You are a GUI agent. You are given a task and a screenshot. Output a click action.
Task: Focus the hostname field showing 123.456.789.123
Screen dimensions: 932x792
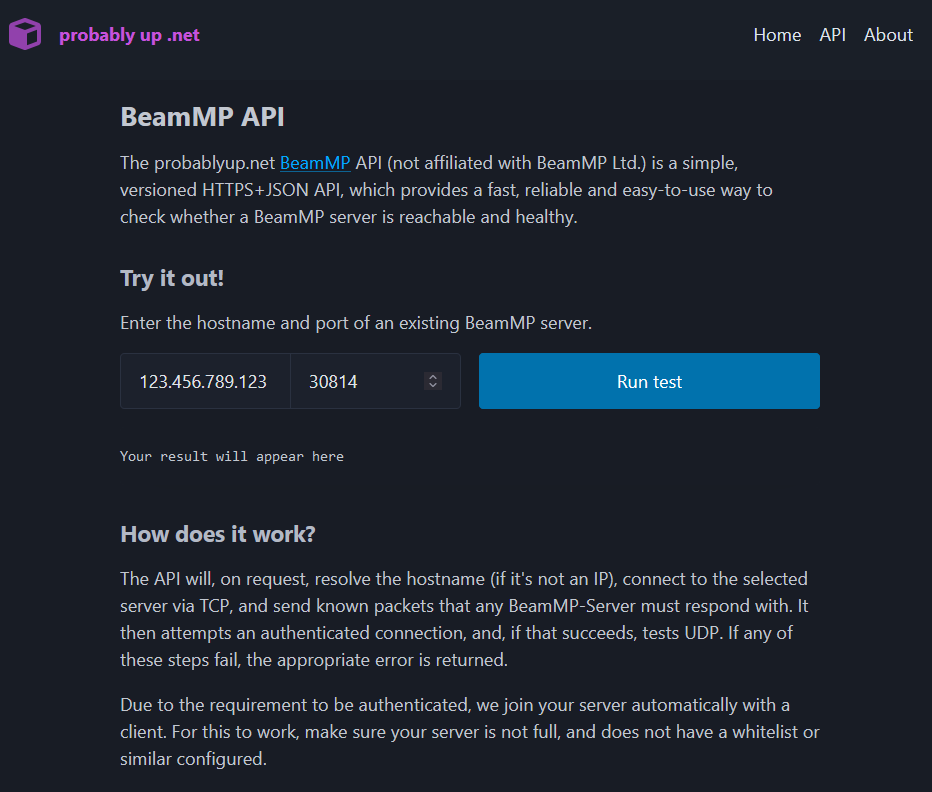click(204, 381)
